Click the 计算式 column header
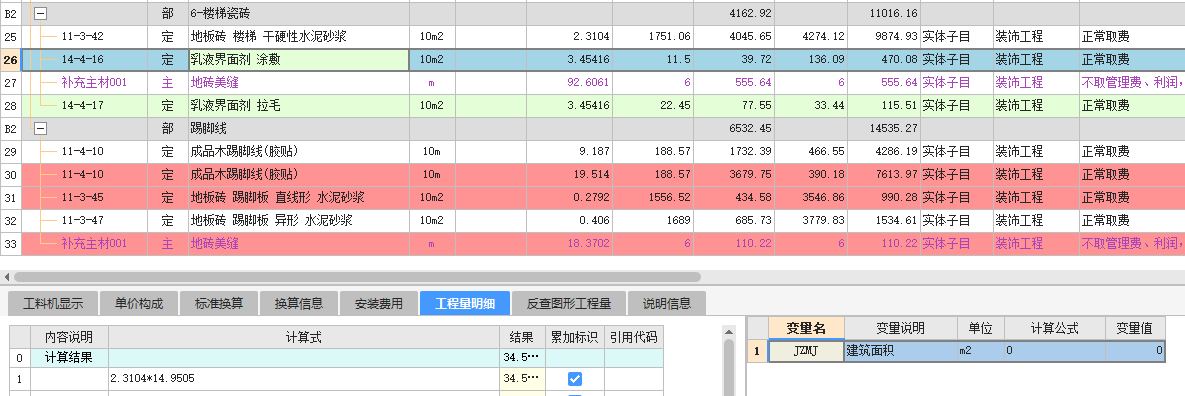 click(303, 337)
